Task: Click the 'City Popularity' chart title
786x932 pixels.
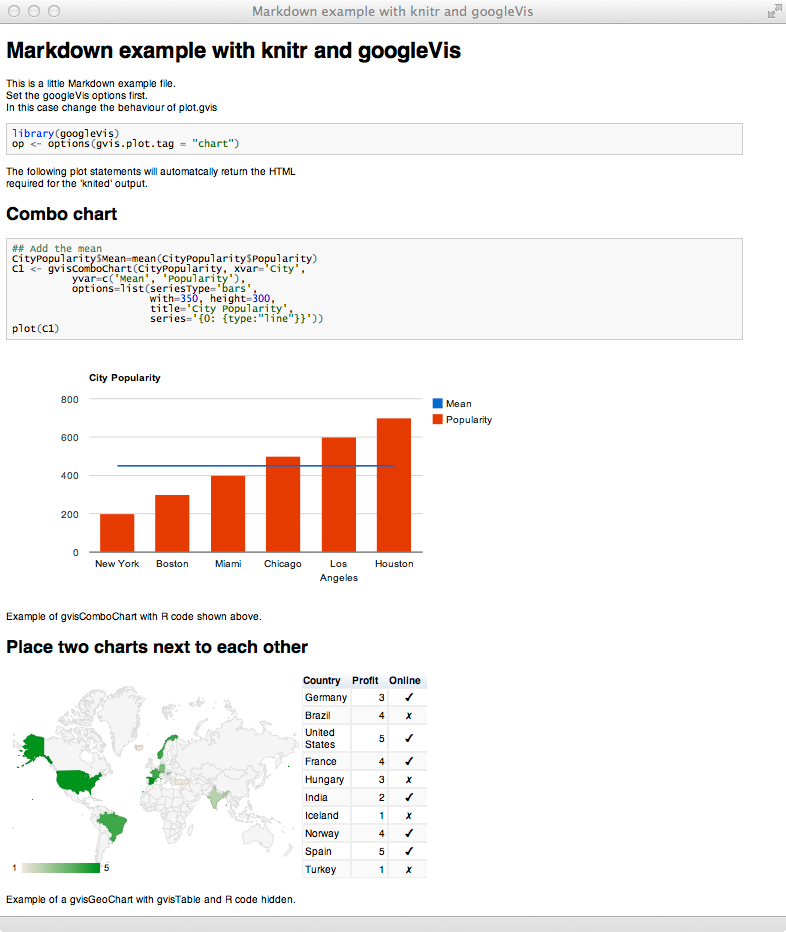Action: (x=125, y=378)
